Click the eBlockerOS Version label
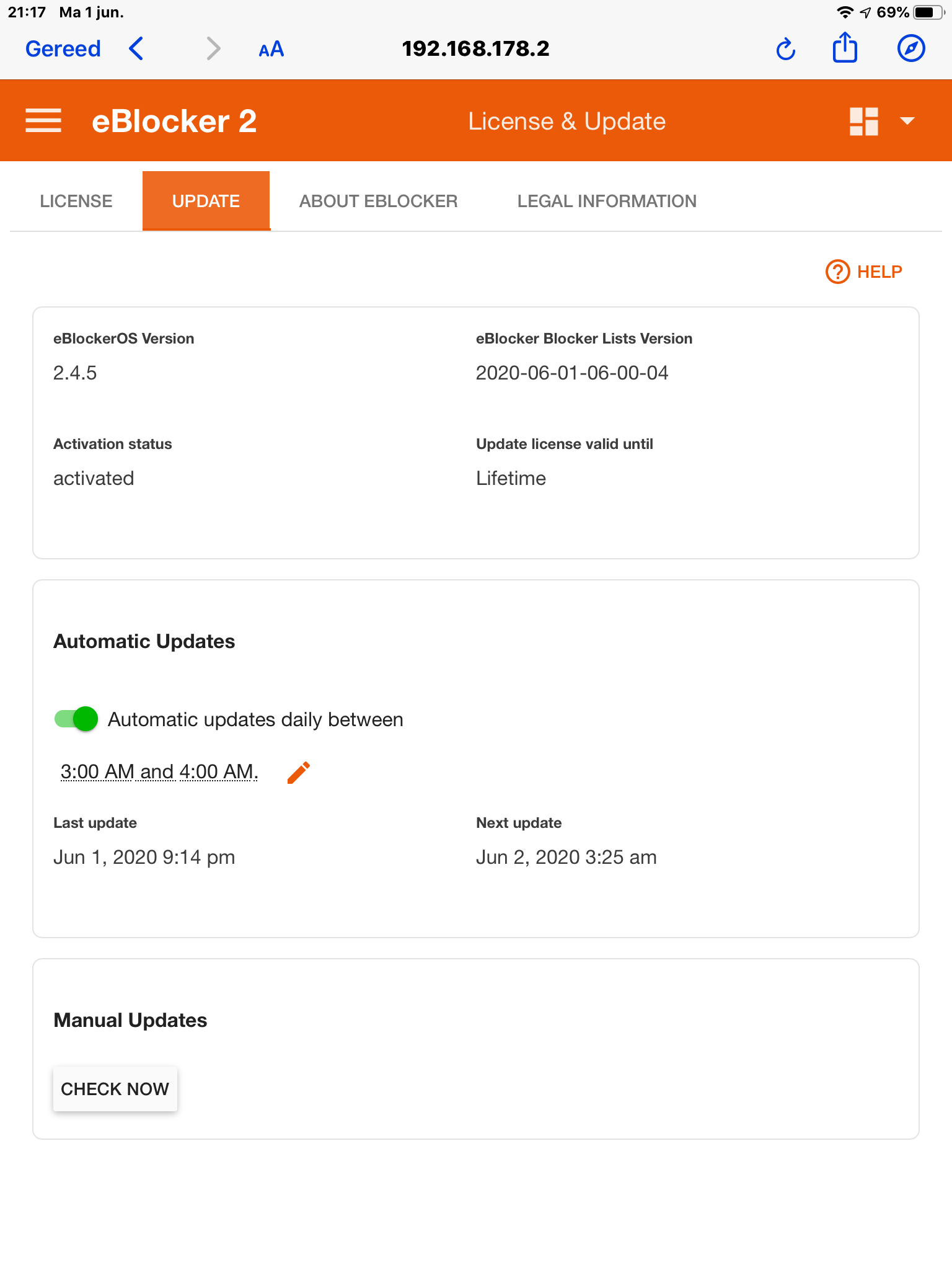 124,339
